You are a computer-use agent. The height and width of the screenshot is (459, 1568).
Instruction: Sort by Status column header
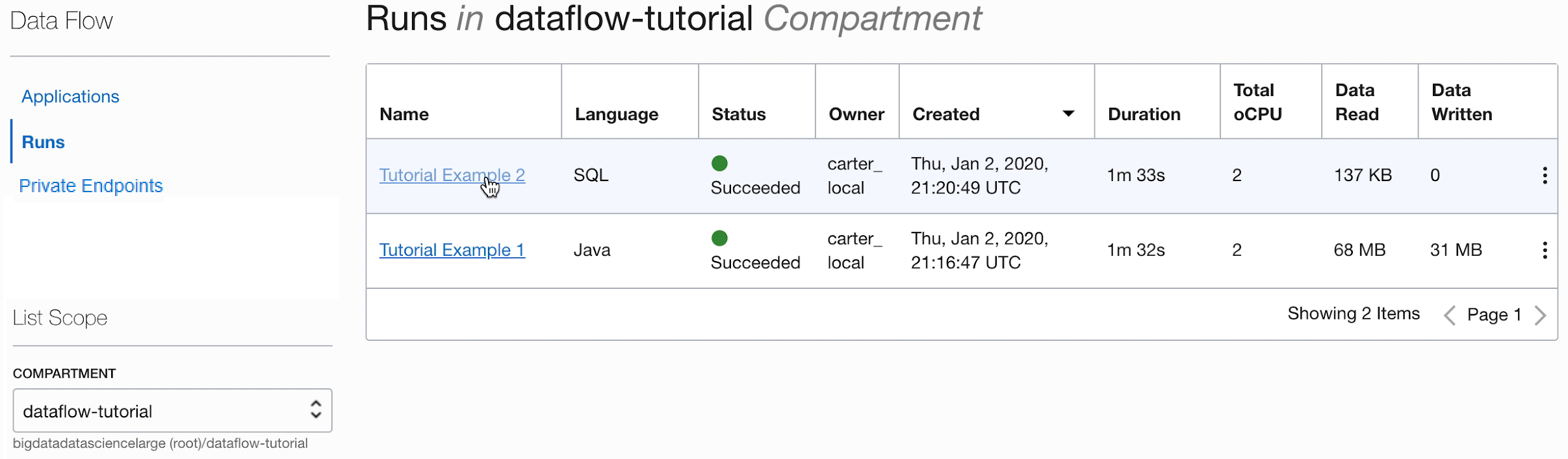pyautogui.click(x=739, y=114)
